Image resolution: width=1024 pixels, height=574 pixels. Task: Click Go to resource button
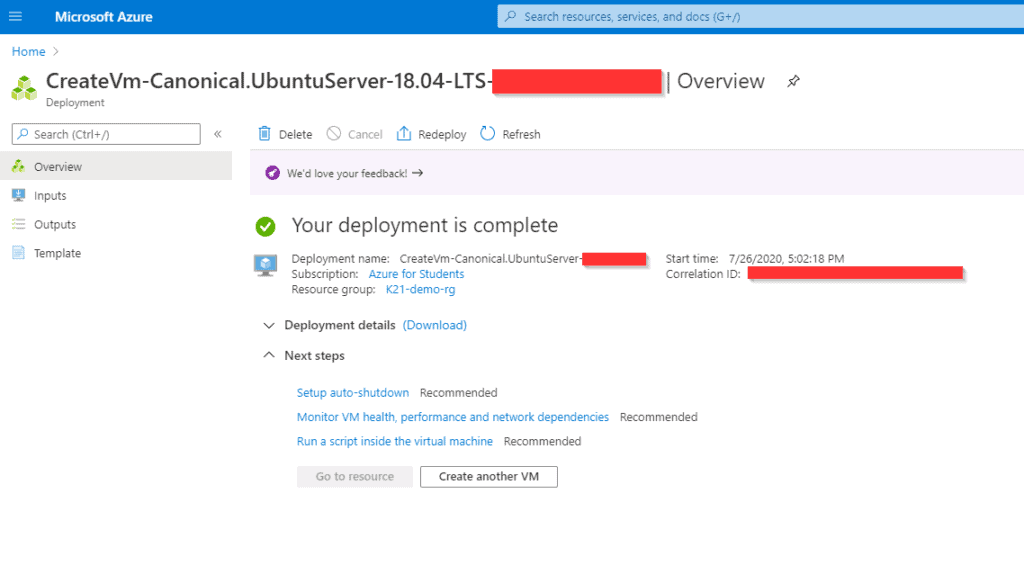355,477
